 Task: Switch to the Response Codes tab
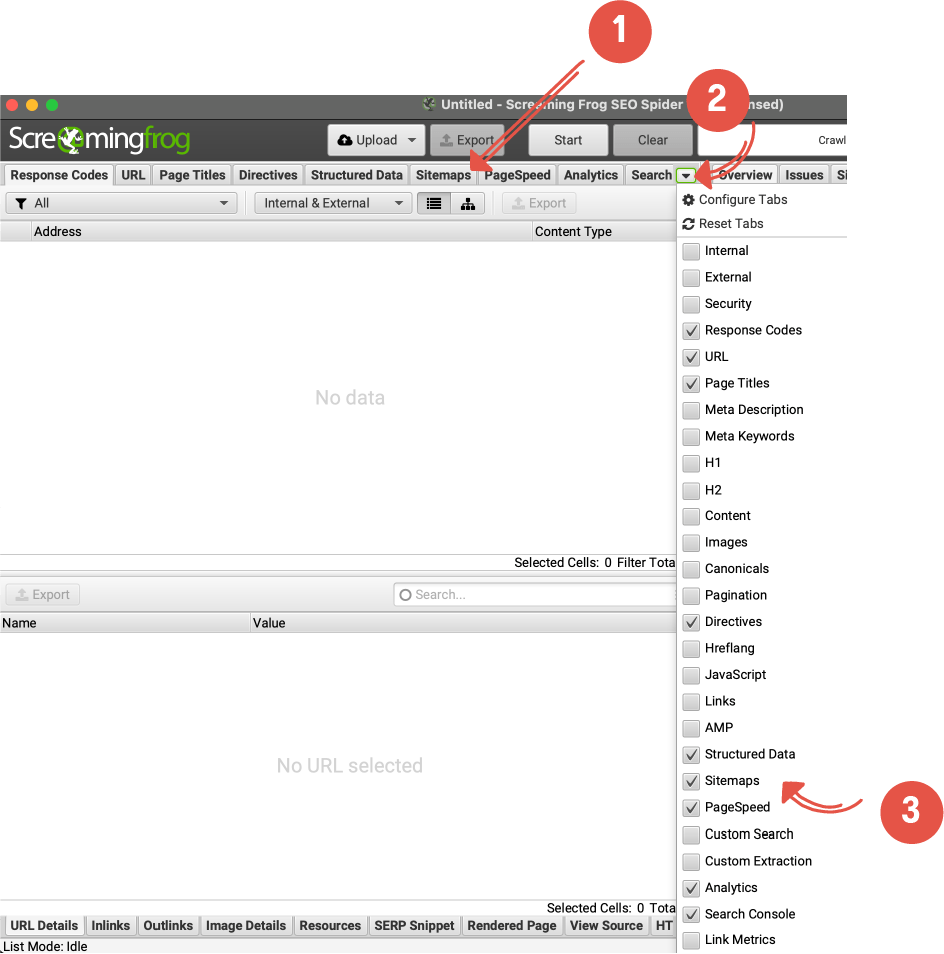click(59, 175)
